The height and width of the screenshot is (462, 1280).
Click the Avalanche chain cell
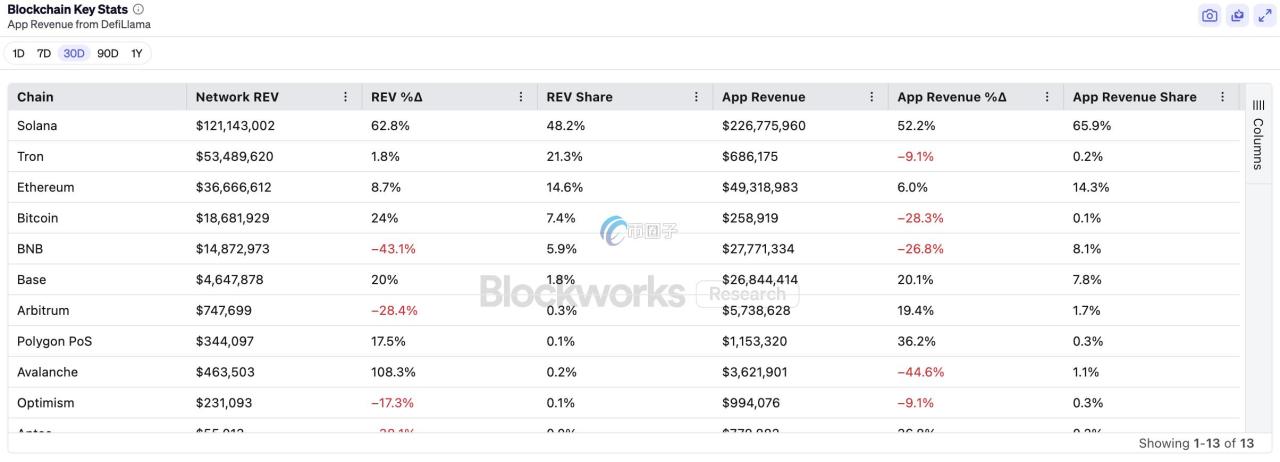click(47, 372)
